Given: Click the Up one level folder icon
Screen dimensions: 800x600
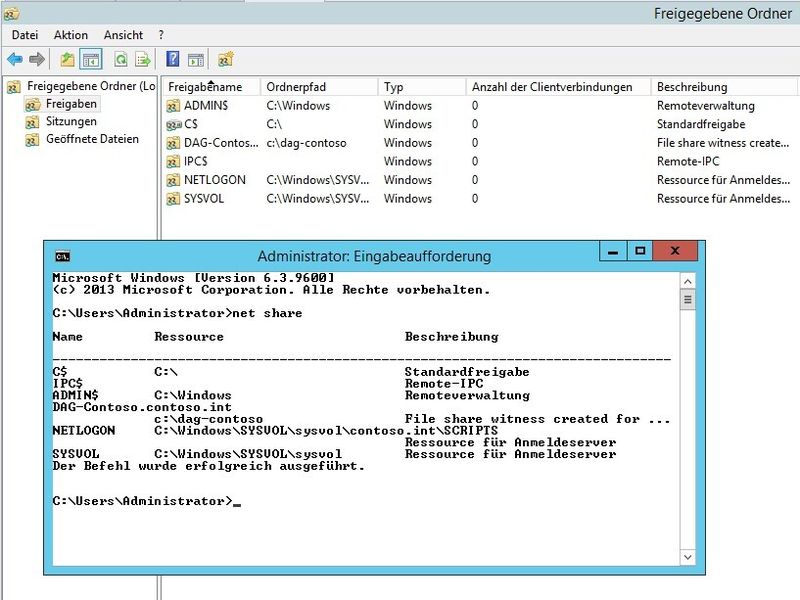Looking at the screenshot, I should click(67, 60).
